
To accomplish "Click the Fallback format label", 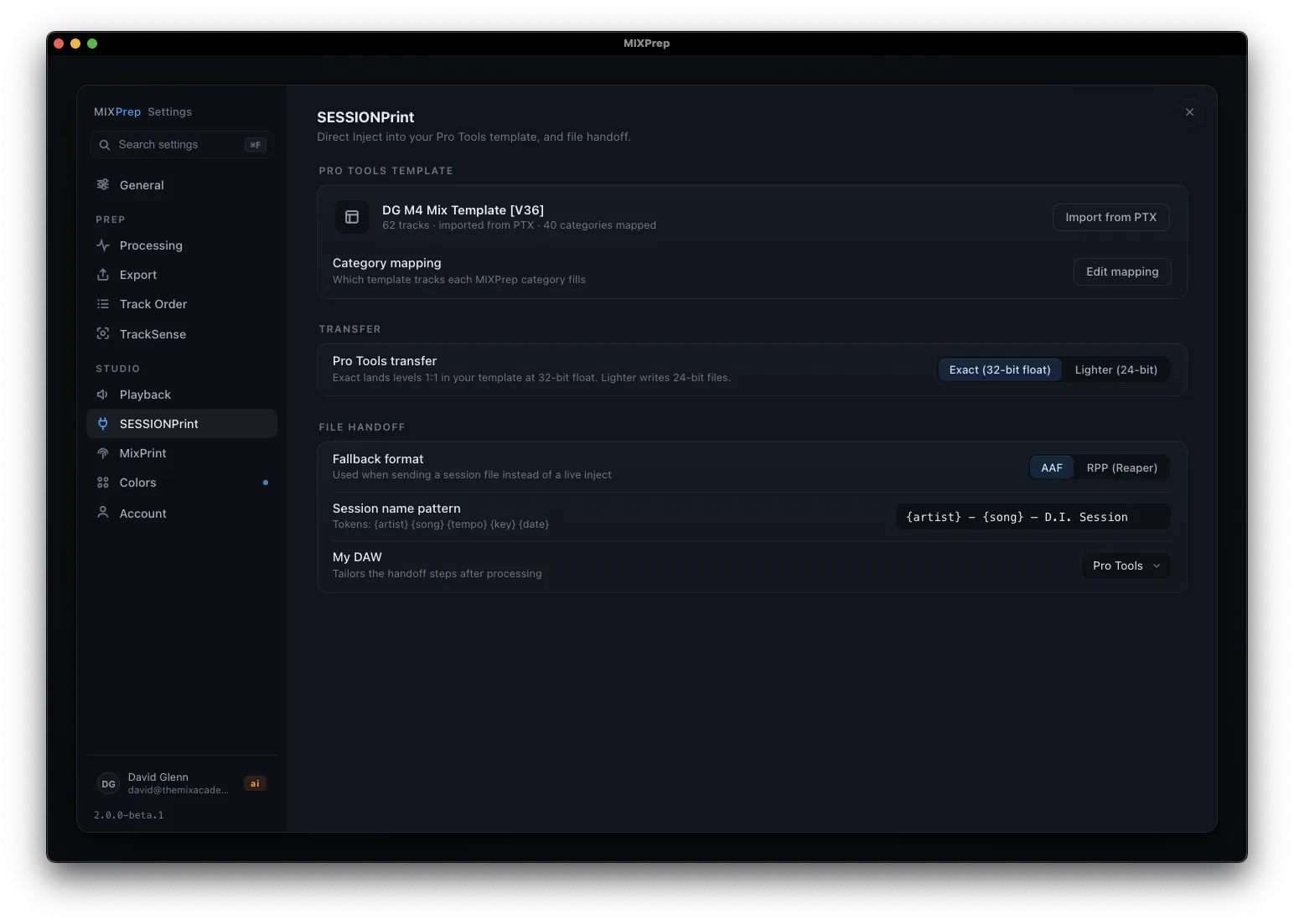I will tap(378, 459).
